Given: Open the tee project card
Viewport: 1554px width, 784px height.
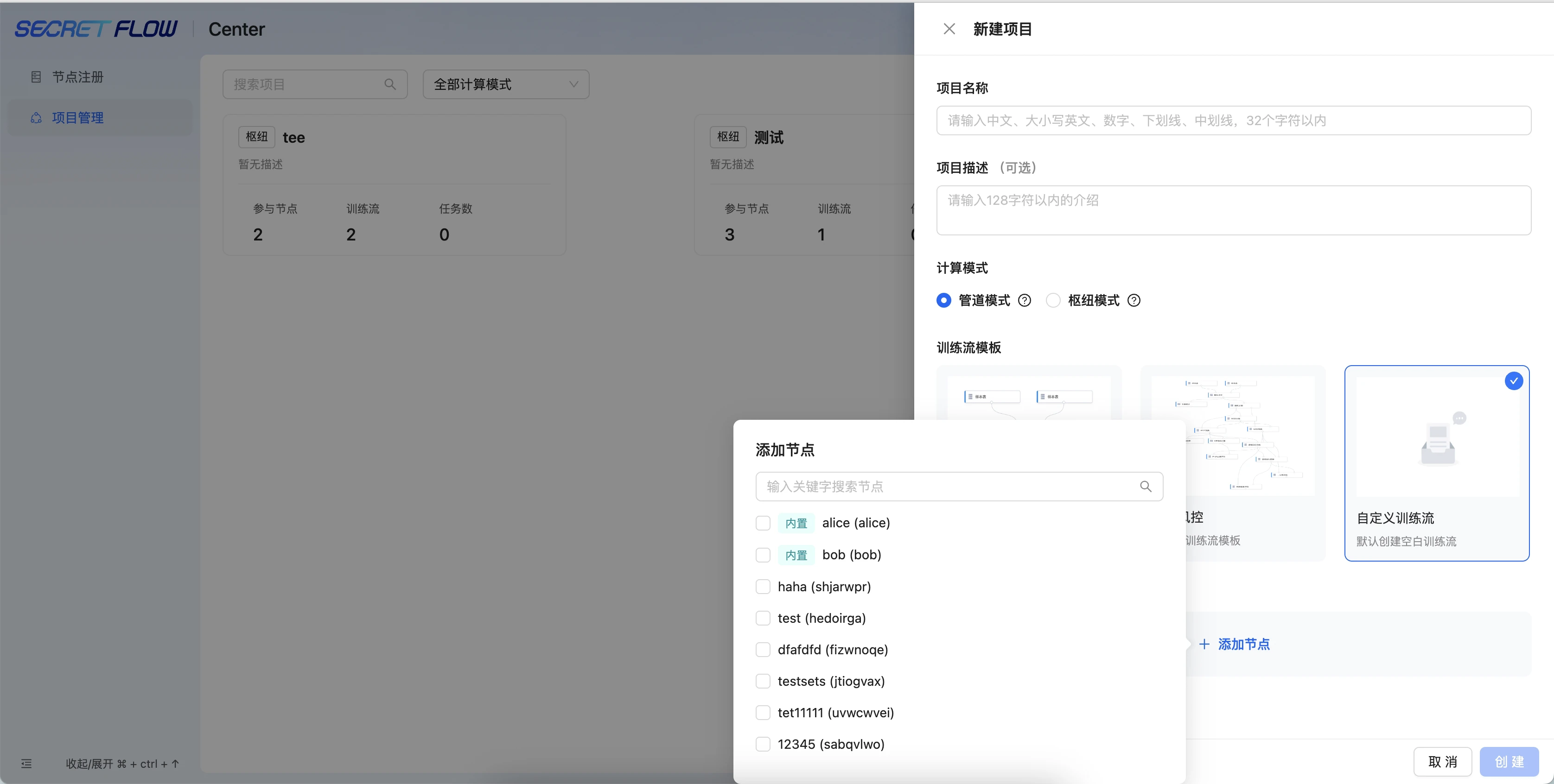Looking at the screenshot, I should pyautogui.click(x=395, y=185).
